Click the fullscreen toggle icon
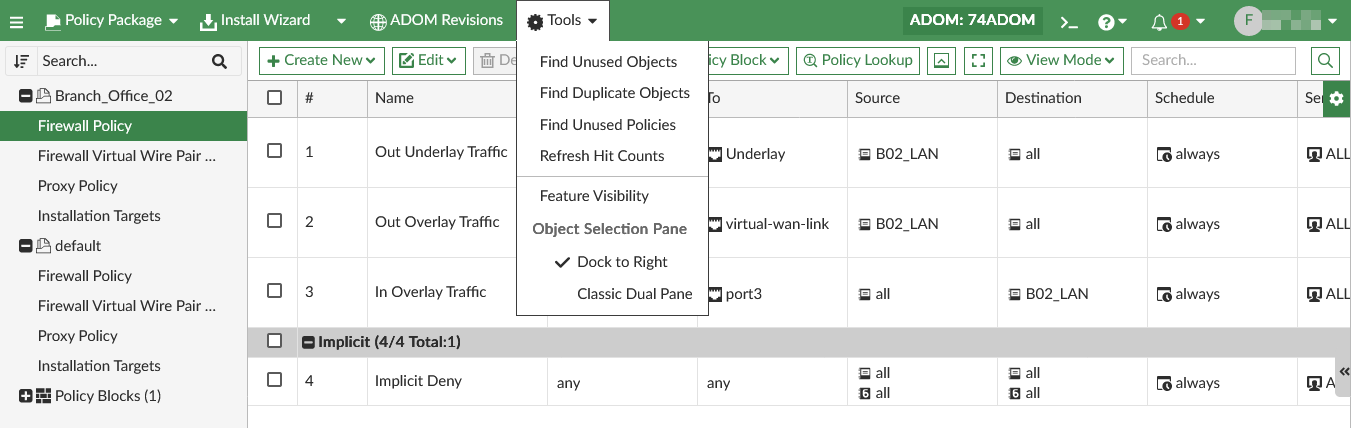 coord(979,60)
